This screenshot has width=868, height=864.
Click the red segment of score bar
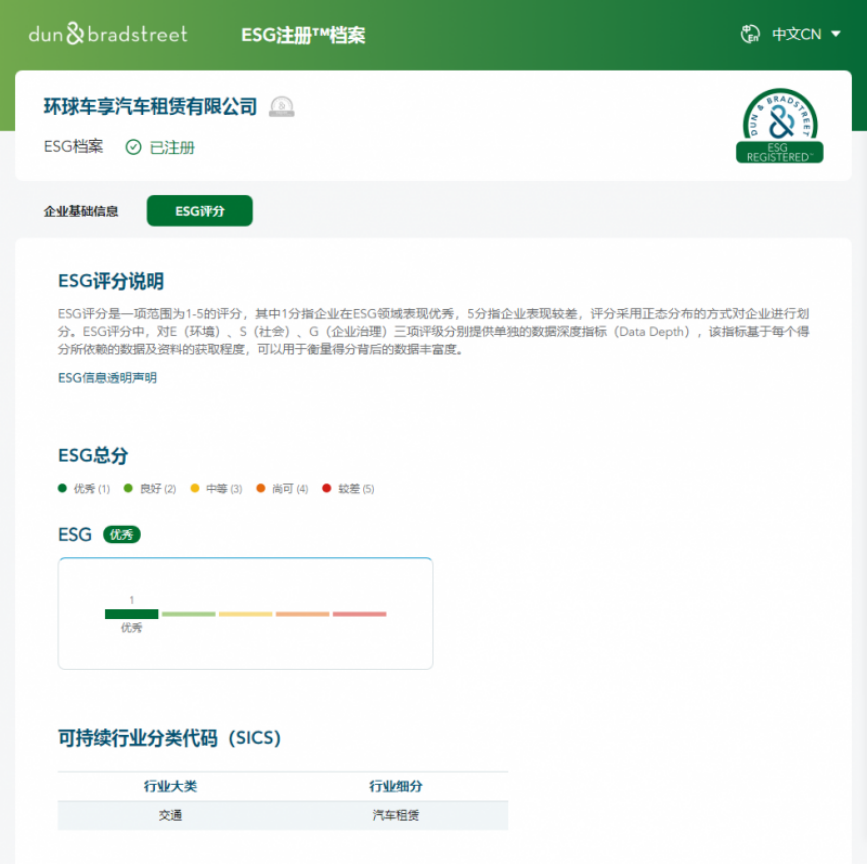[x=359, y=614]
